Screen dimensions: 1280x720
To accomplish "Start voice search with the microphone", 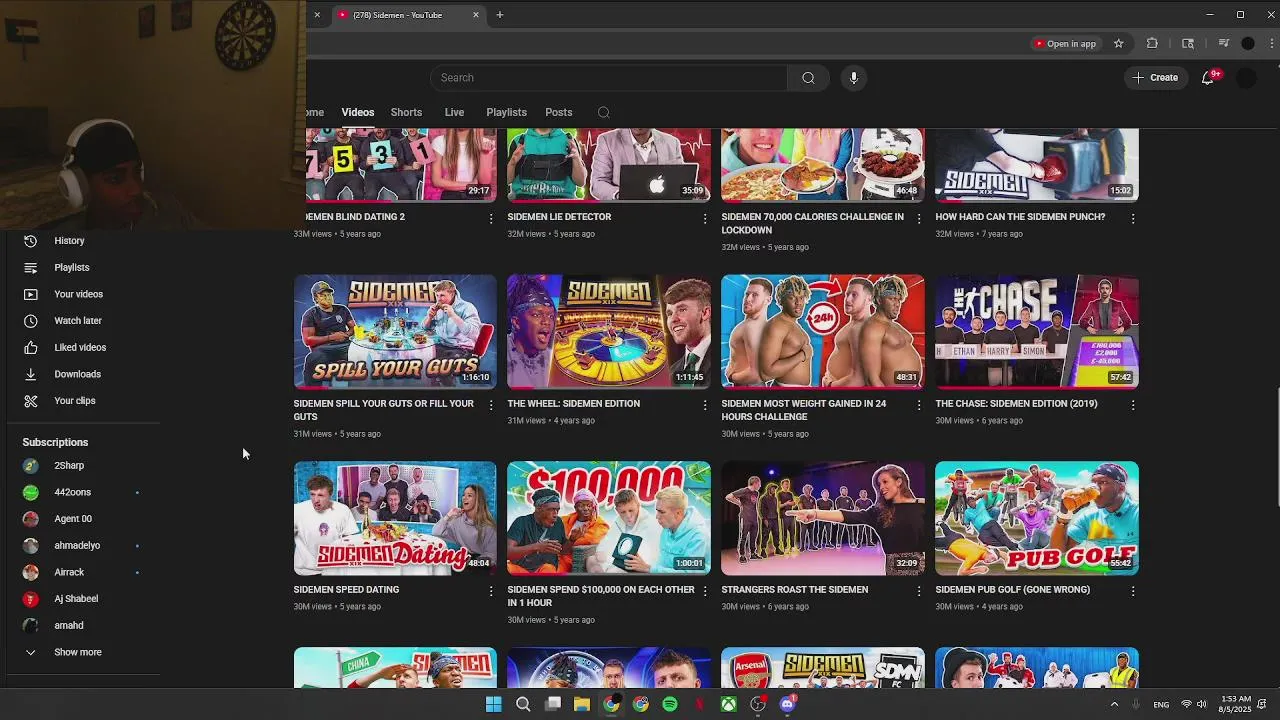I will click(x=853, y=78).
